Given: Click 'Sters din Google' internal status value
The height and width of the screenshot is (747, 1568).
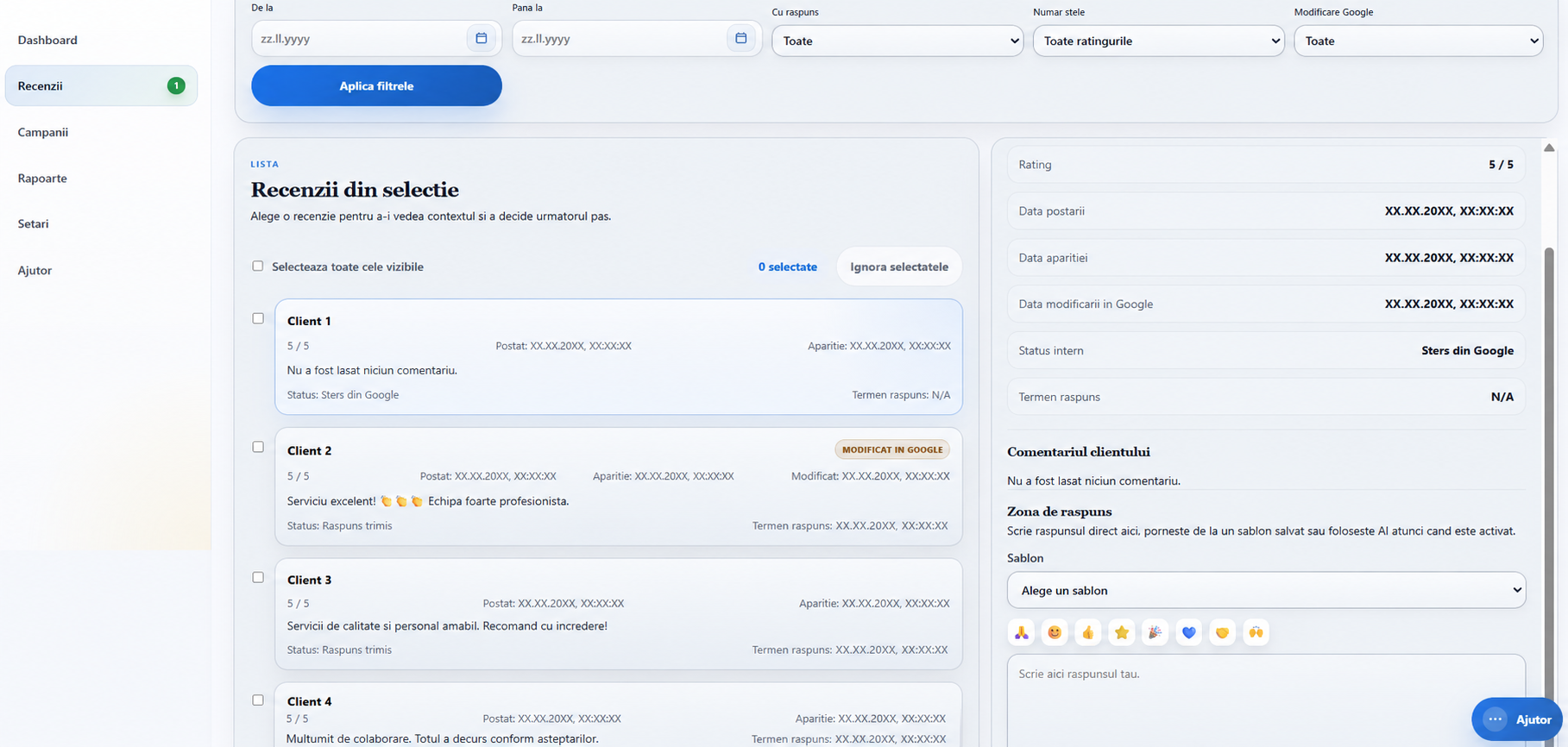Looking at the screenshot, I should pyautogui.click(x=1467, y=350).
